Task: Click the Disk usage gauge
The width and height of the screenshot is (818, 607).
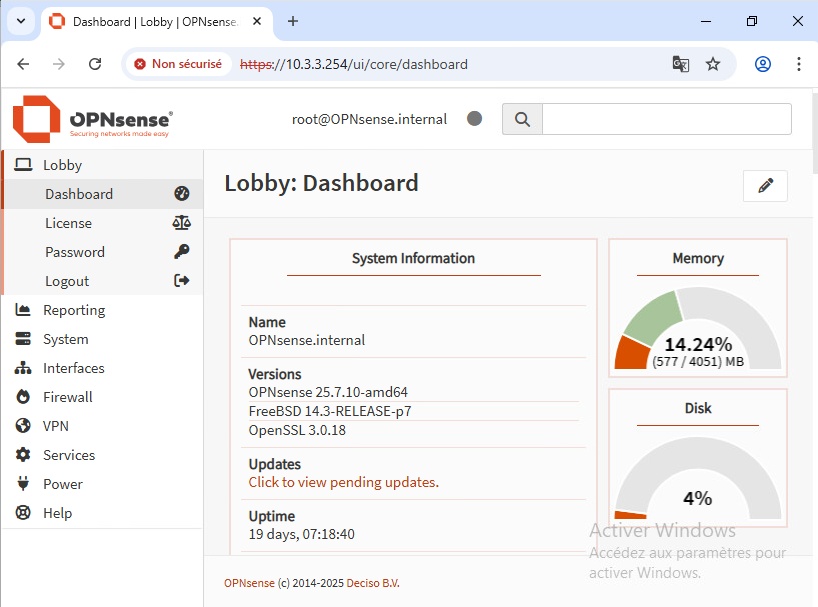Action: point(698,478)
